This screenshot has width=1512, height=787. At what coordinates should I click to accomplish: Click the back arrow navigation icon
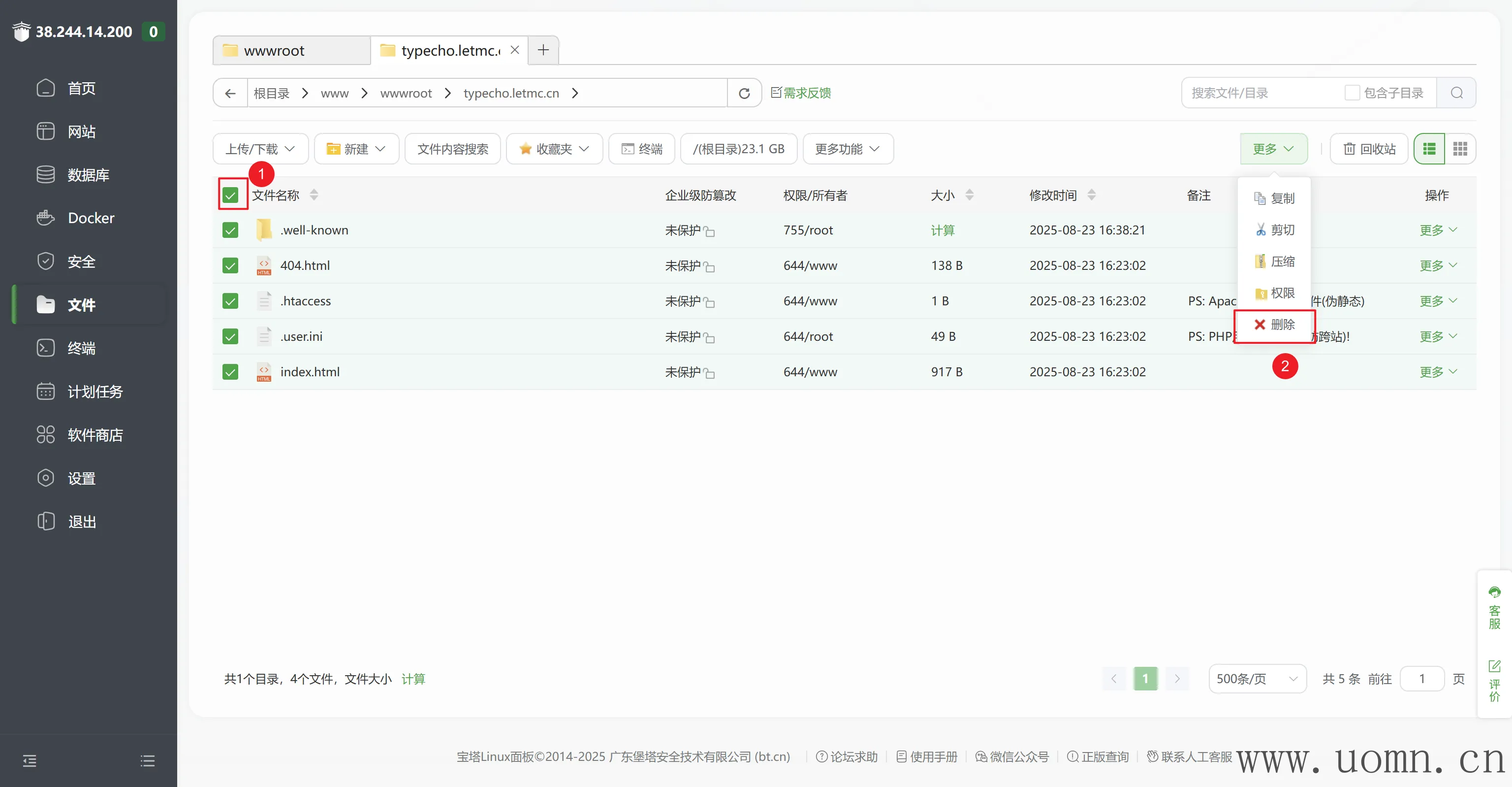(x=230, y=93)
